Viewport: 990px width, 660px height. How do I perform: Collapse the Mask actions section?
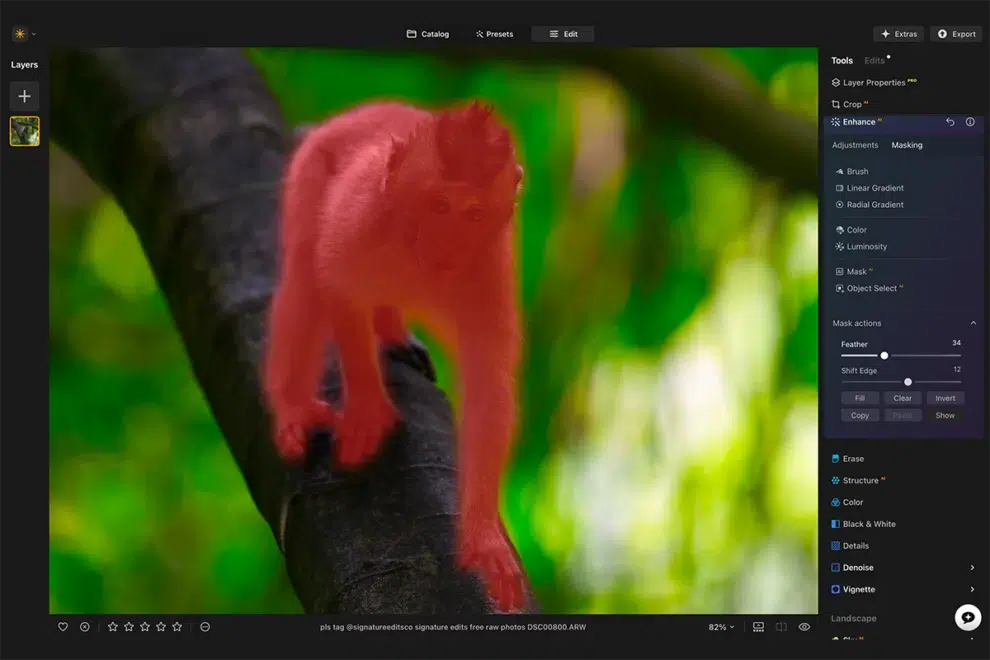(x=973, y=323)
